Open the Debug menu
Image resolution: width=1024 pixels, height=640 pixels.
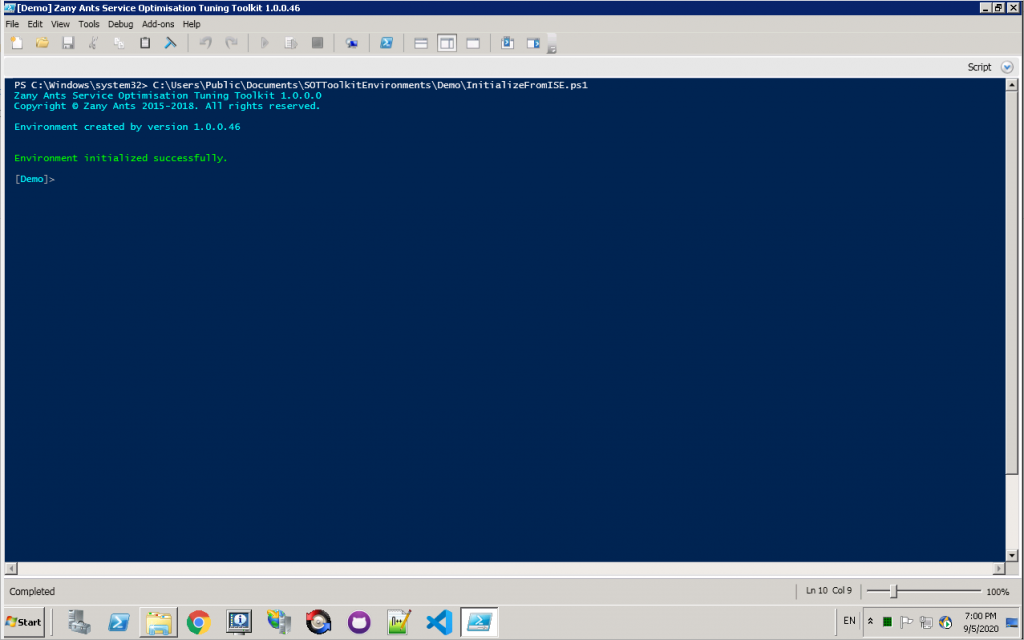coord(120,24)
